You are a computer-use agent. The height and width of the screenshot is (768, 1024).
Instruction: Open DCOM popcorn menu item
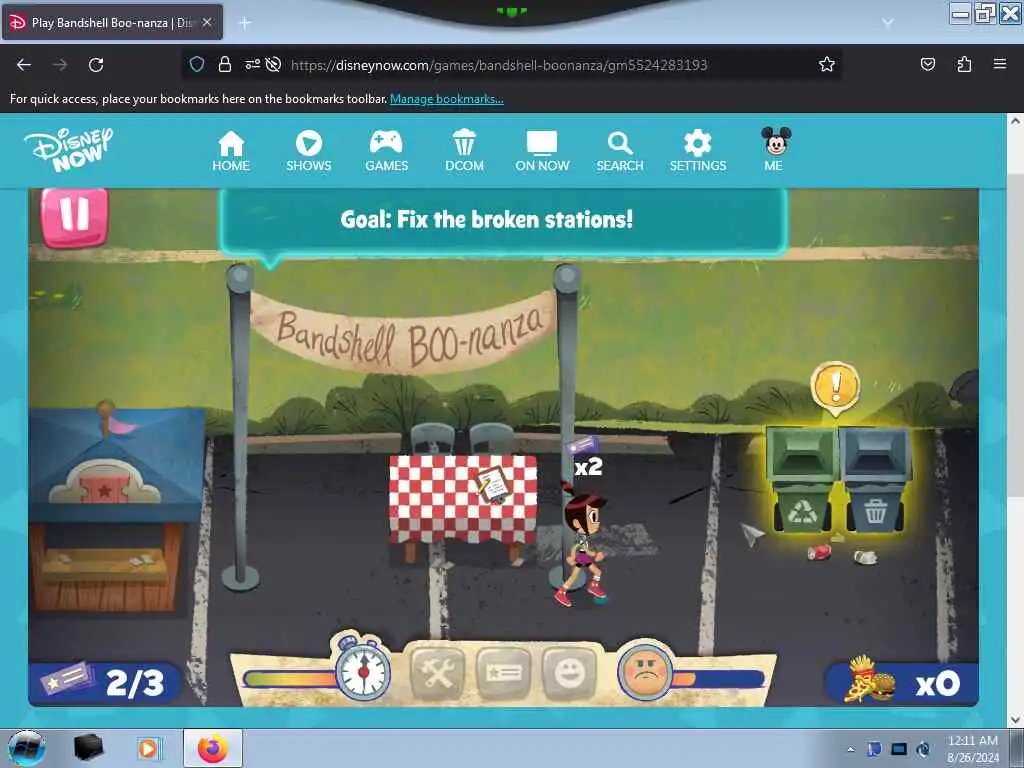click(464, 151)
